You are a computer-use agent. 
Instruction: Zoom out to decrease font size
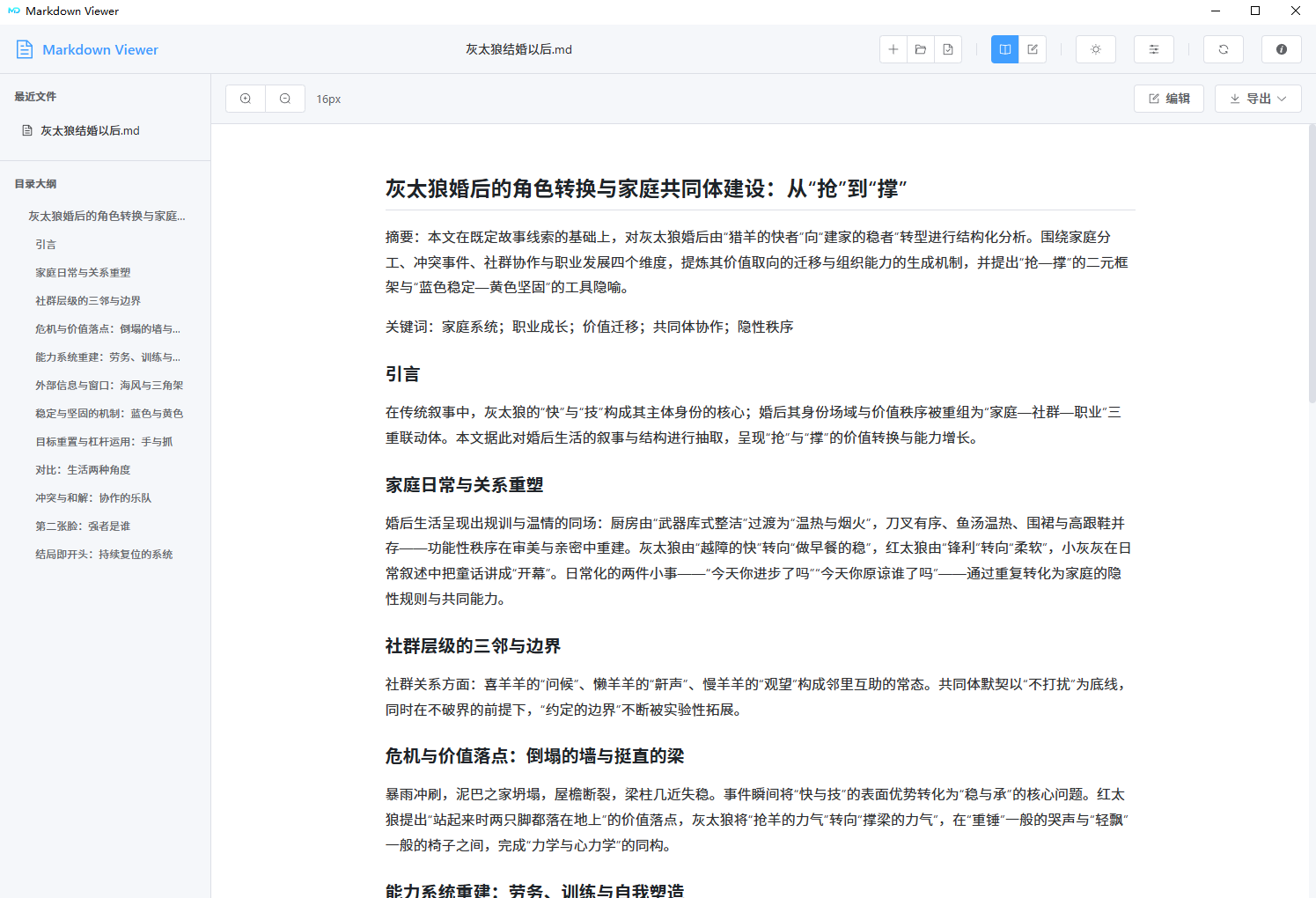284,98
